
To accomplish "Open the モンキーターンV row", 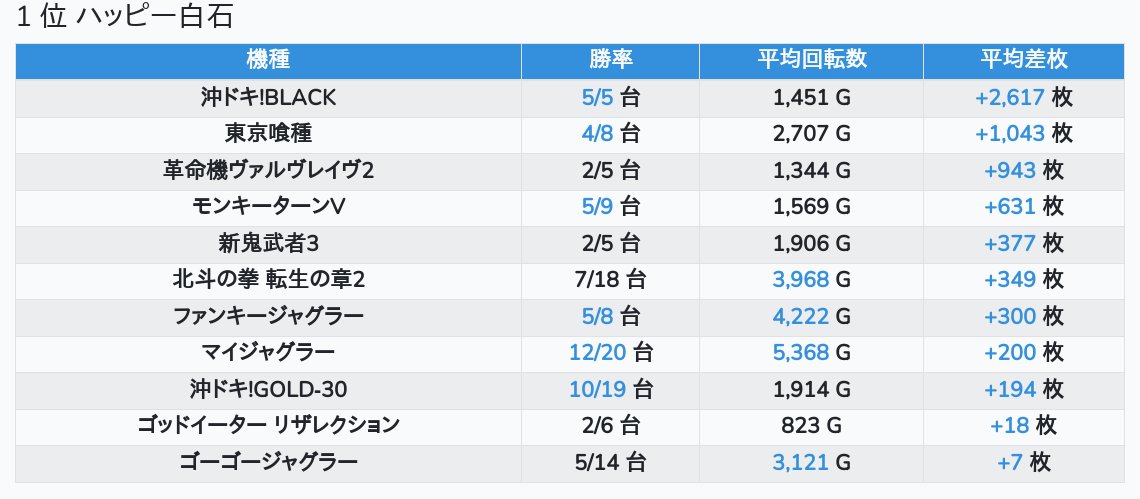I will pos(268,206).
